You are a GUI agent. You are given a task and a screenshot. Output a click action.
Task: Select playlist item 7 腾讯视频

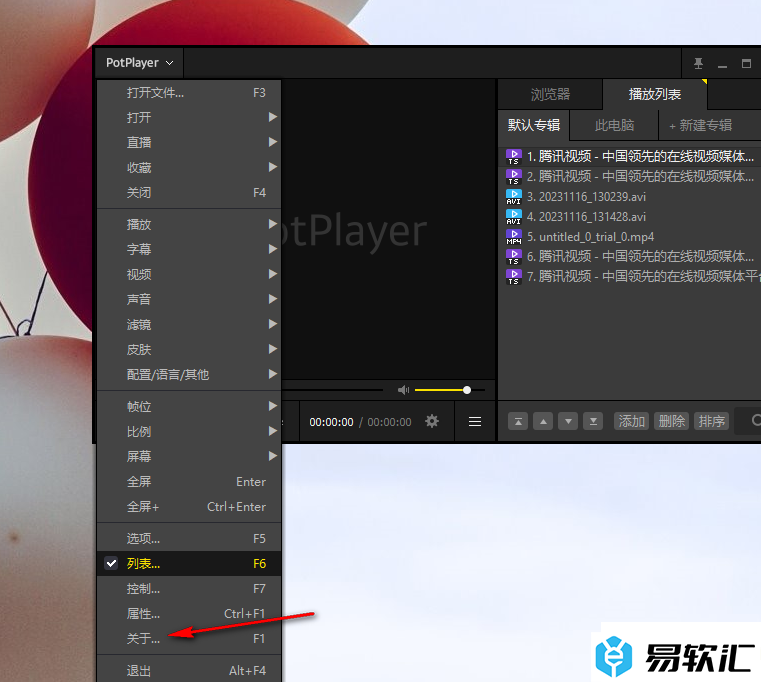point(630,276)
